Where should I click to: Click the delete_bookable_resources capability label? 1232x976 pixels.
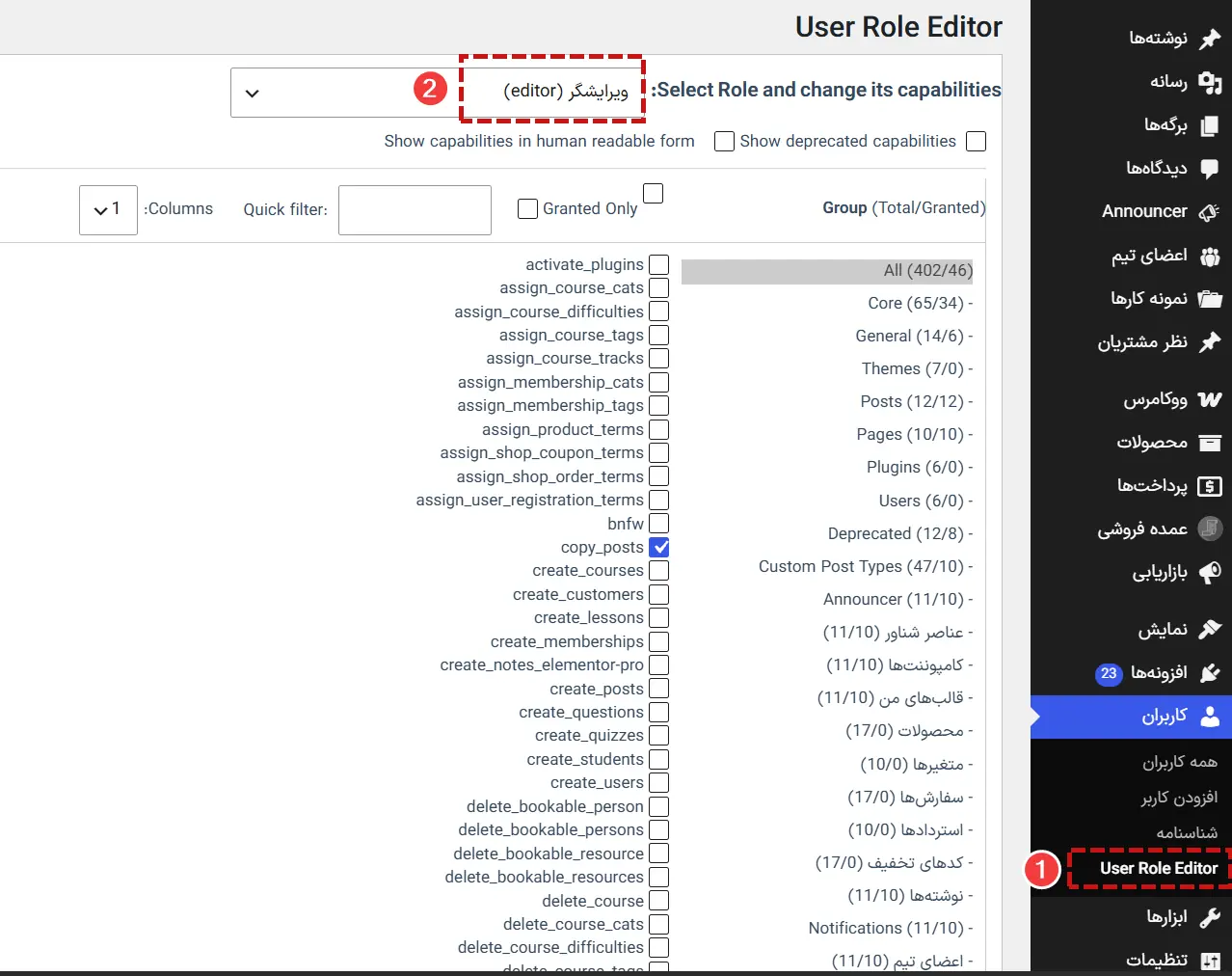click(x=544, y=877)
